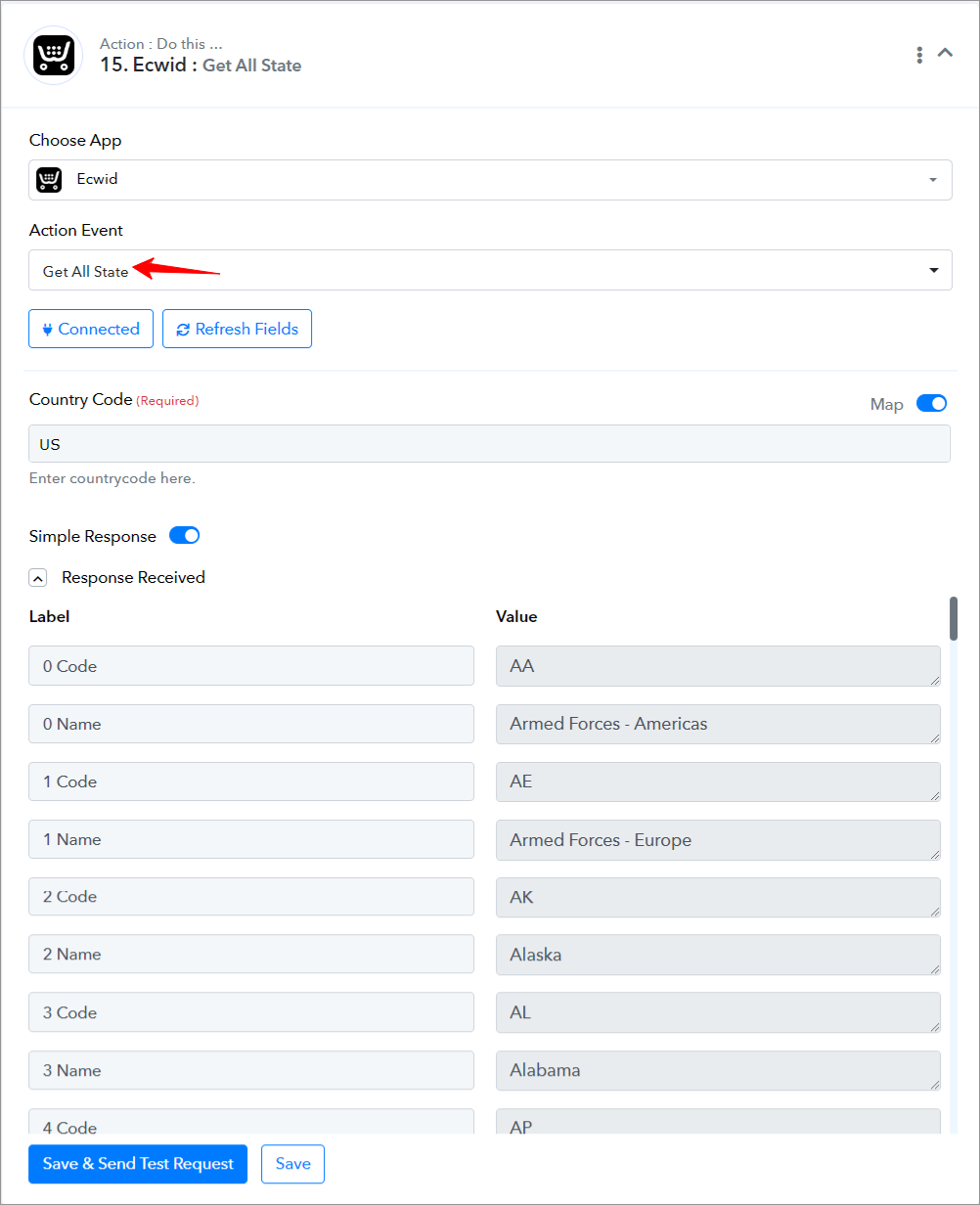Click the Ecwid cart logo in the header
The height and width of the screenshot is (1205, 980).
pos(54,55)
